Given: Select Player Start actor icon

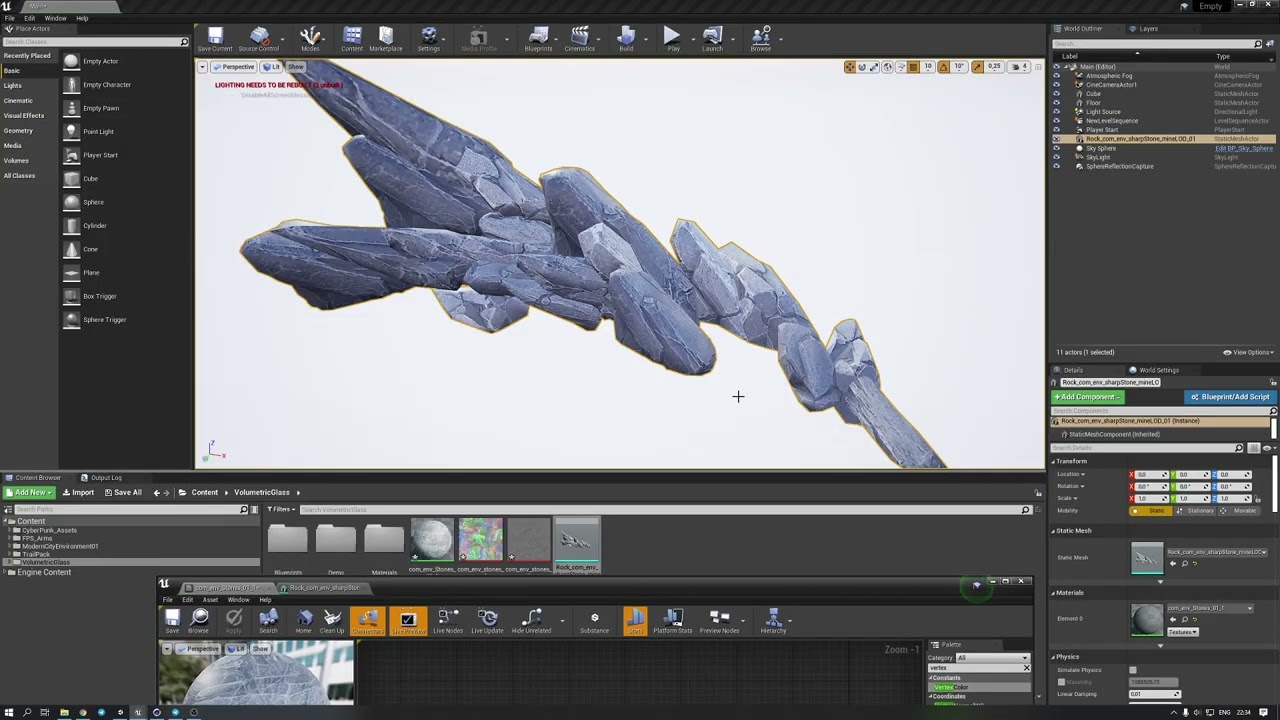Looking at the screenshot, I should [71, 155].
